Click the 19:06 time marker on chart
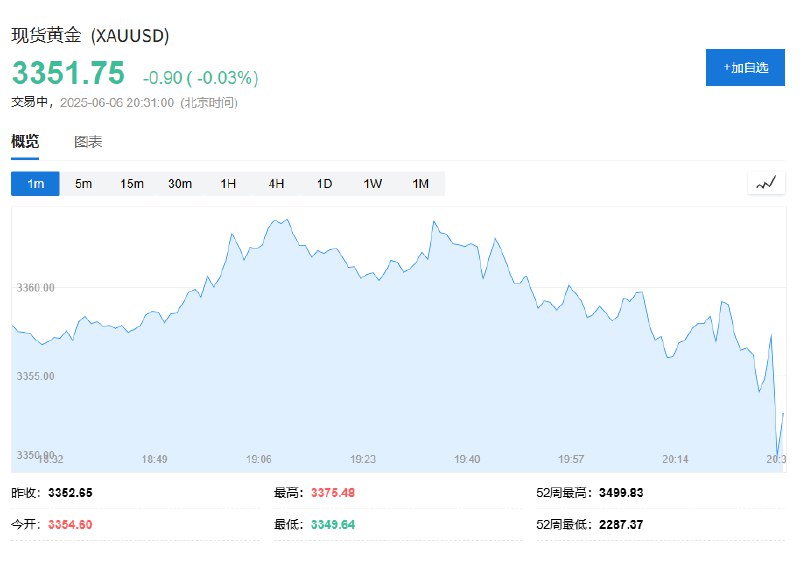800x568 pixels. click(259, 459)
